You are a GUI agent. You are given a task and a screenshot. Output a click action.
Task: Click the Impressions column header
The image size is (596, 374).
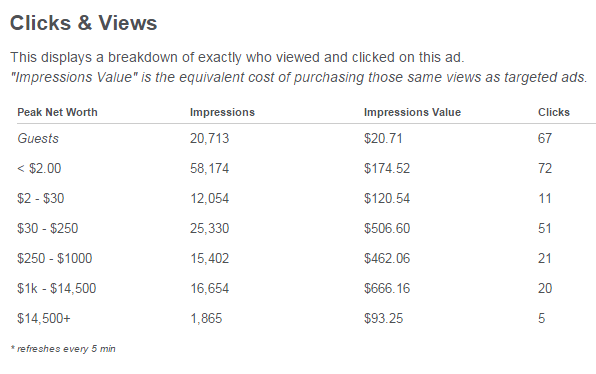click(x=222, y=112)
